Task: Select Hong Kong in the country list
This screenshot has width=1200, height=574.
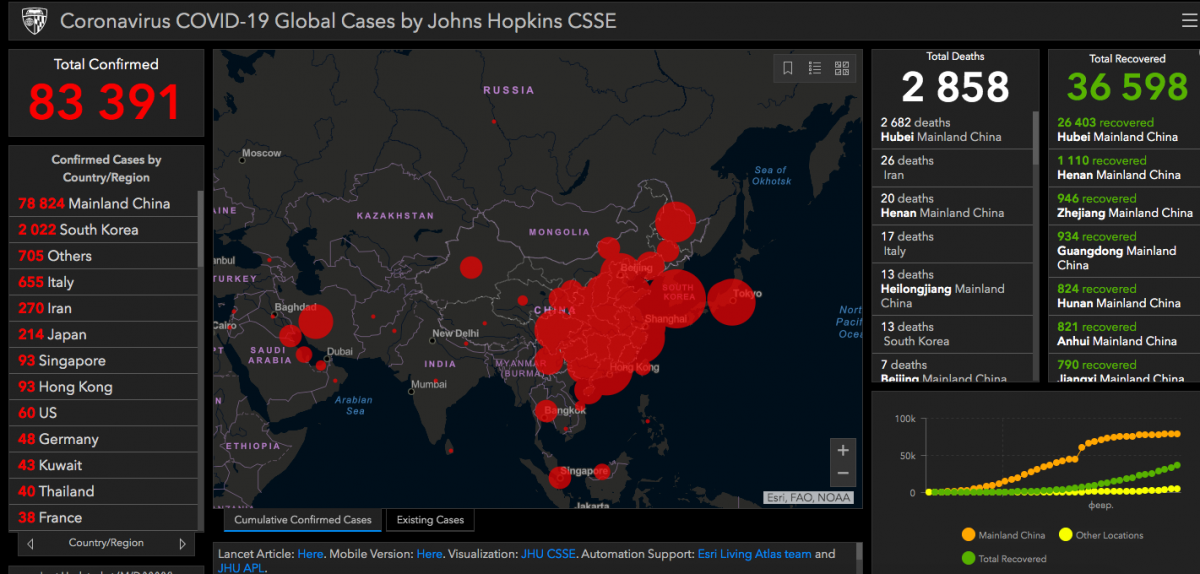Action: (x=104, y=386)
